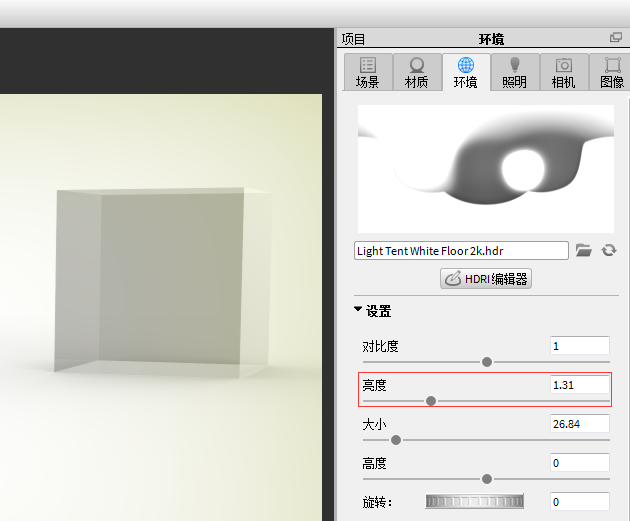
Task: Click the 大小 slider handle
Action: pyautogui.click(x=396, y=440)
